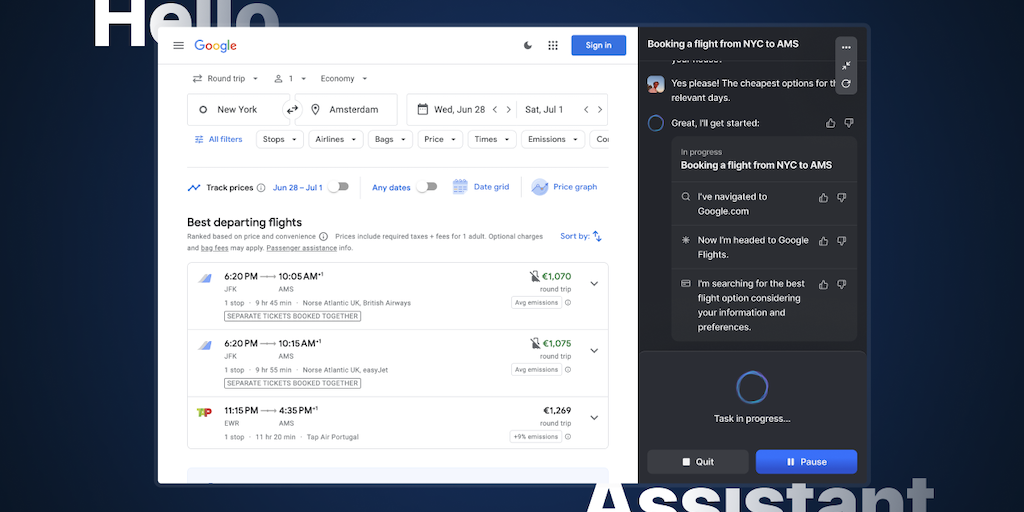Enable the Track prices toggle

pos(340,187)
